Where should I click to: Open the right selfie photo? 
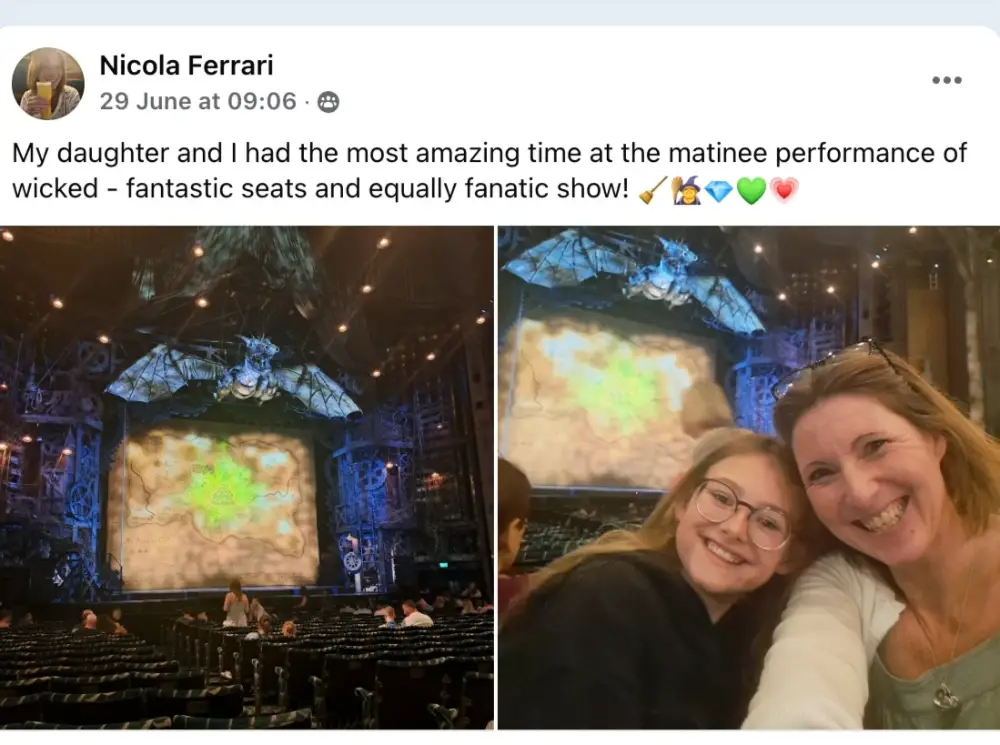click(748, 477)
